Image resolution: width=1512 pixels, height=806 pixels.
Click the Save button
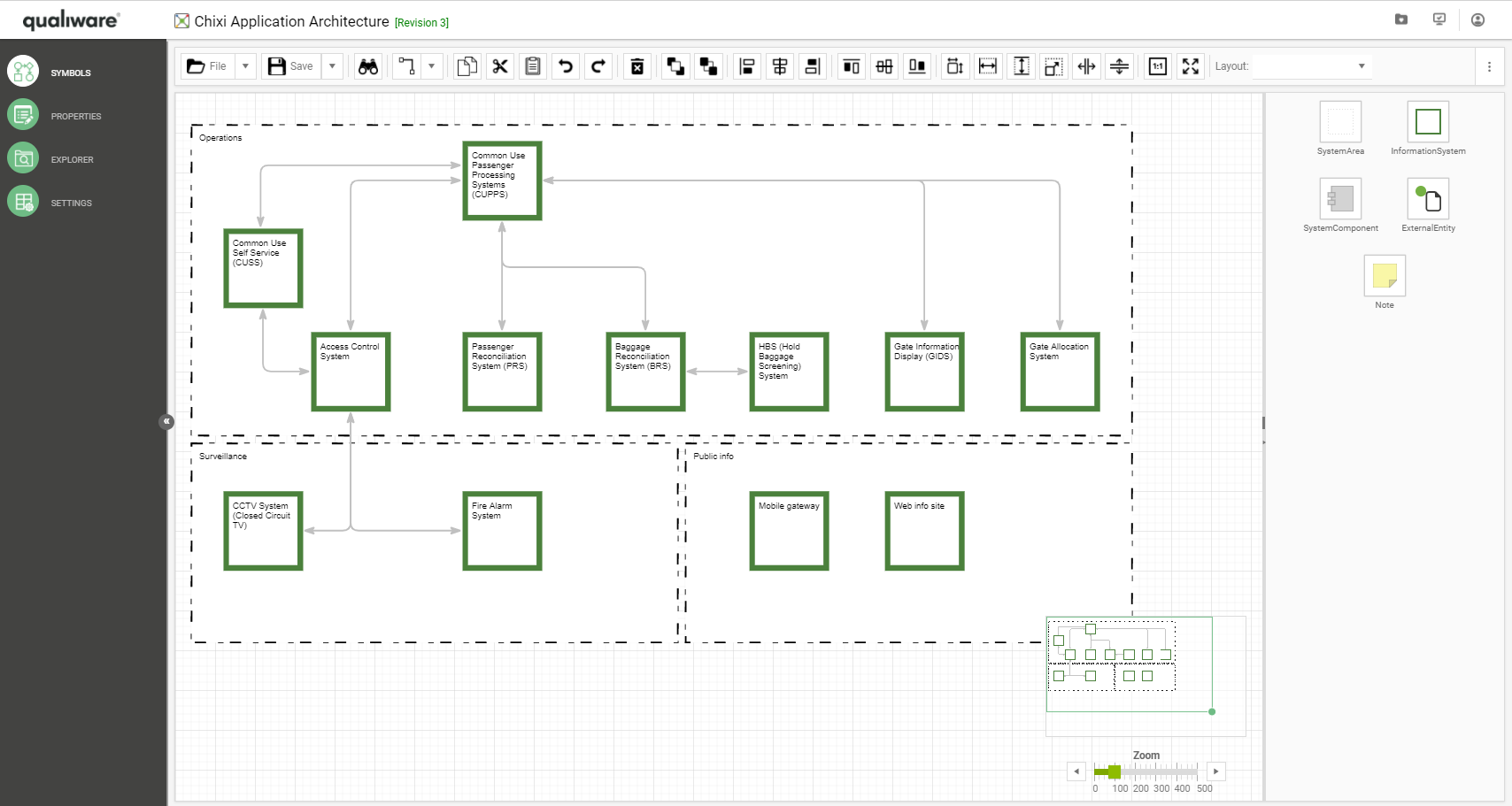291,66
